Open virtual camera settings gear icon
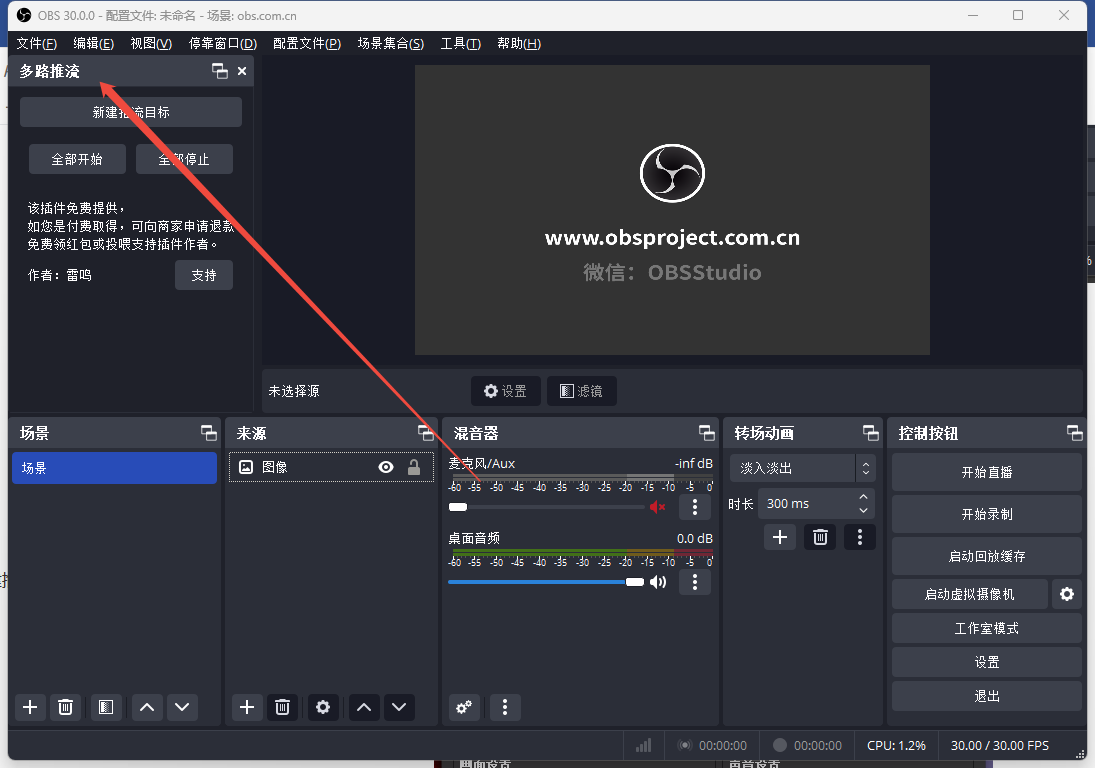This screenshot has width=1095, height=768. 1067,594
